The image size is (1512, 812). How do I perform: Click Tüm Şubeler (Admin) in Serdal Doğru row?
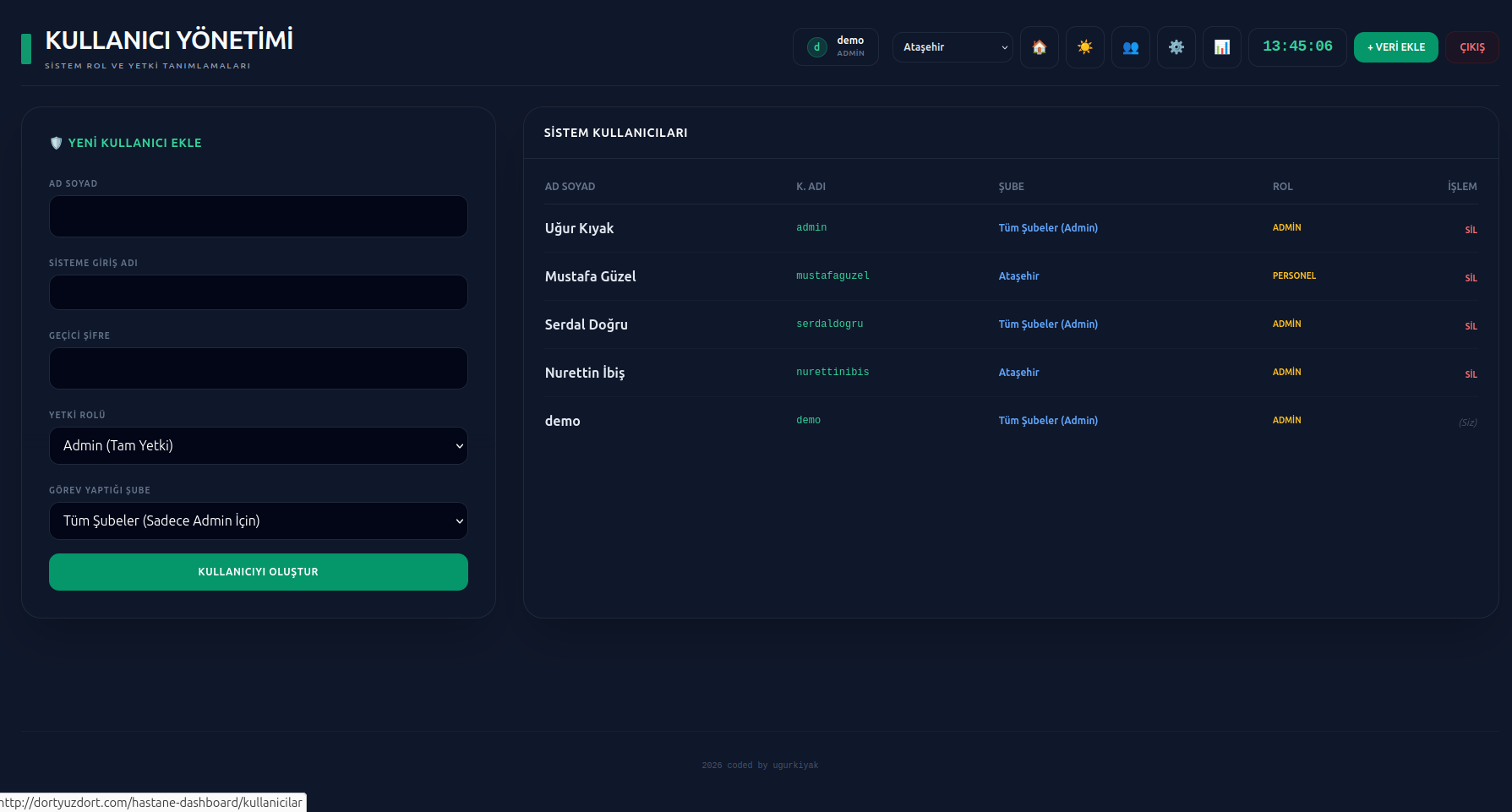1048,324
